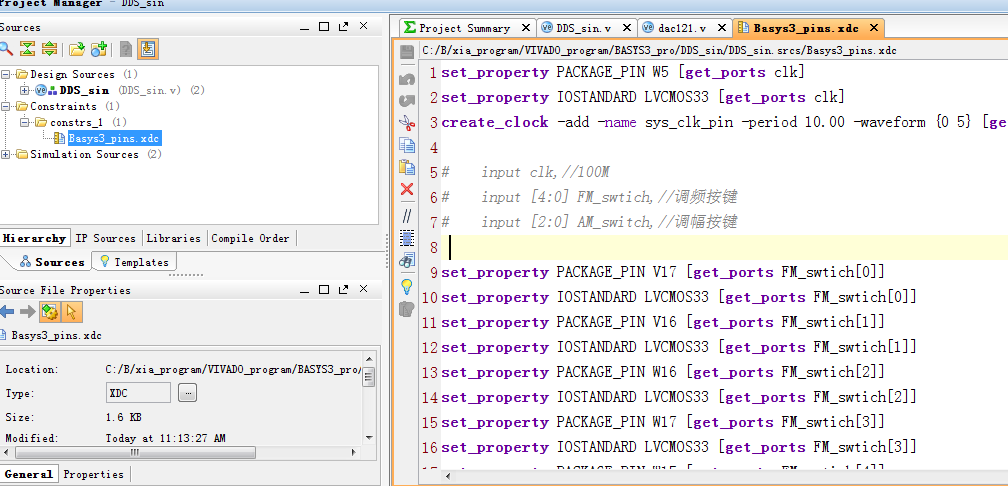Collapse all sources in the hierarchy
The height and width of the screenshot is (486, 1008).
point(28,48)
